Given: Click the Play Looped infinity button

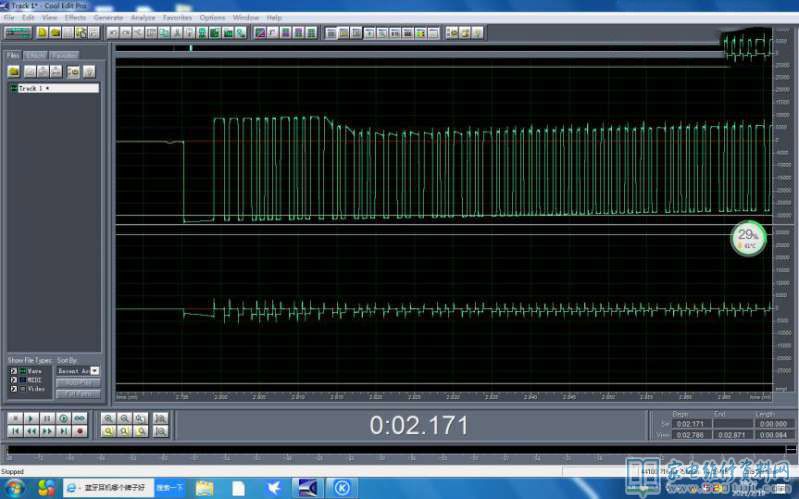Looking at the screenshot, I should (79, 418).
